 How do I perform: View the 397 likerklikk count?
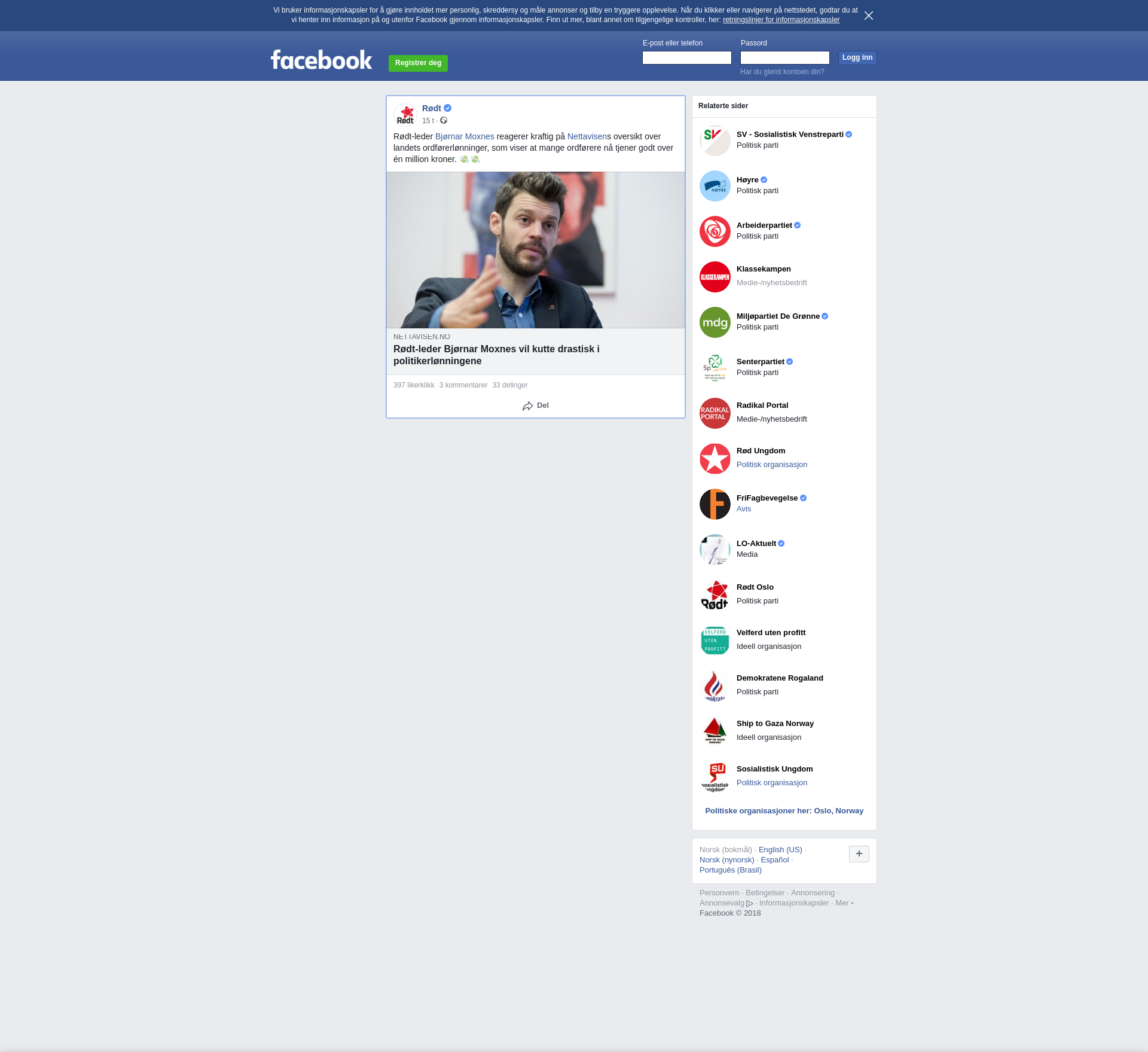point(414,385)
